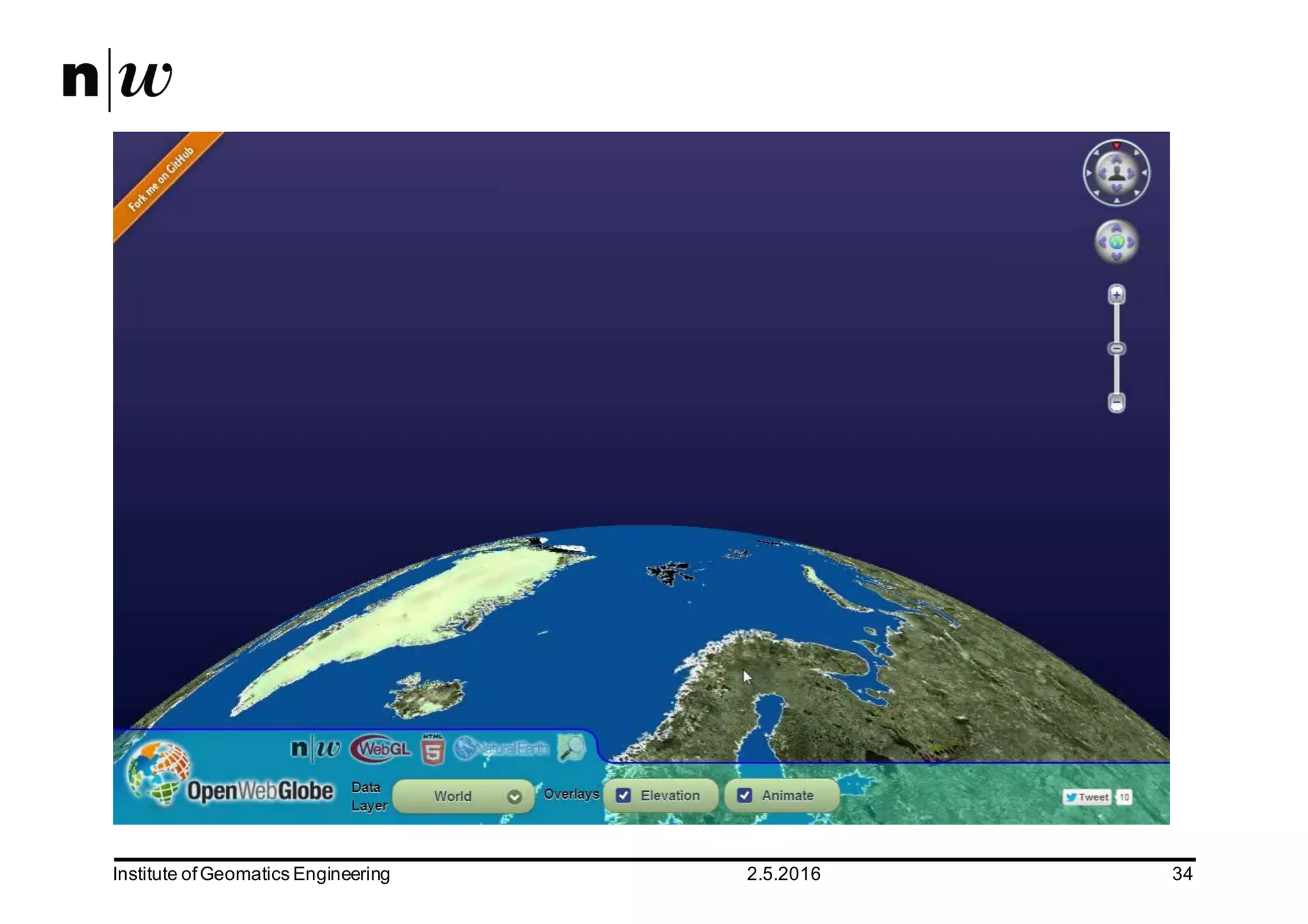
Task: Pan the globe left with the left arrow
Action: [1102, 242]
